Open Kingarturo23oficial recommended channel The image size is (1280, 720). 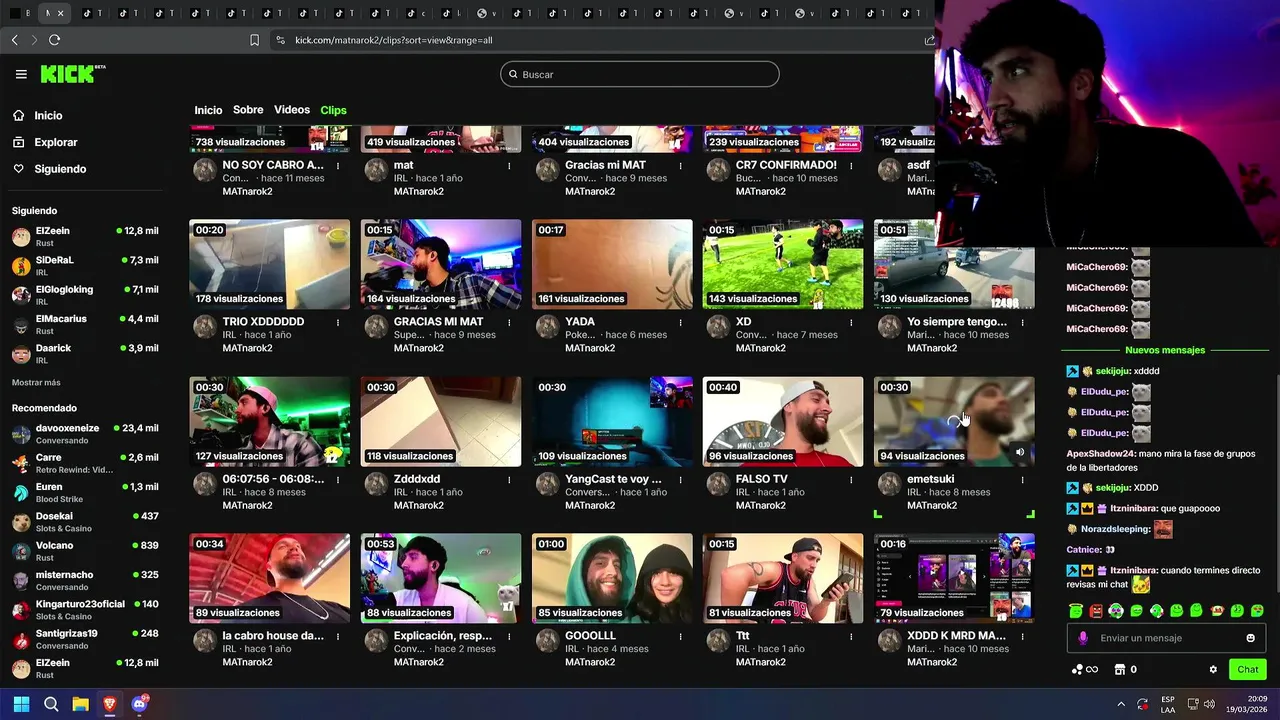coord(85,610)
